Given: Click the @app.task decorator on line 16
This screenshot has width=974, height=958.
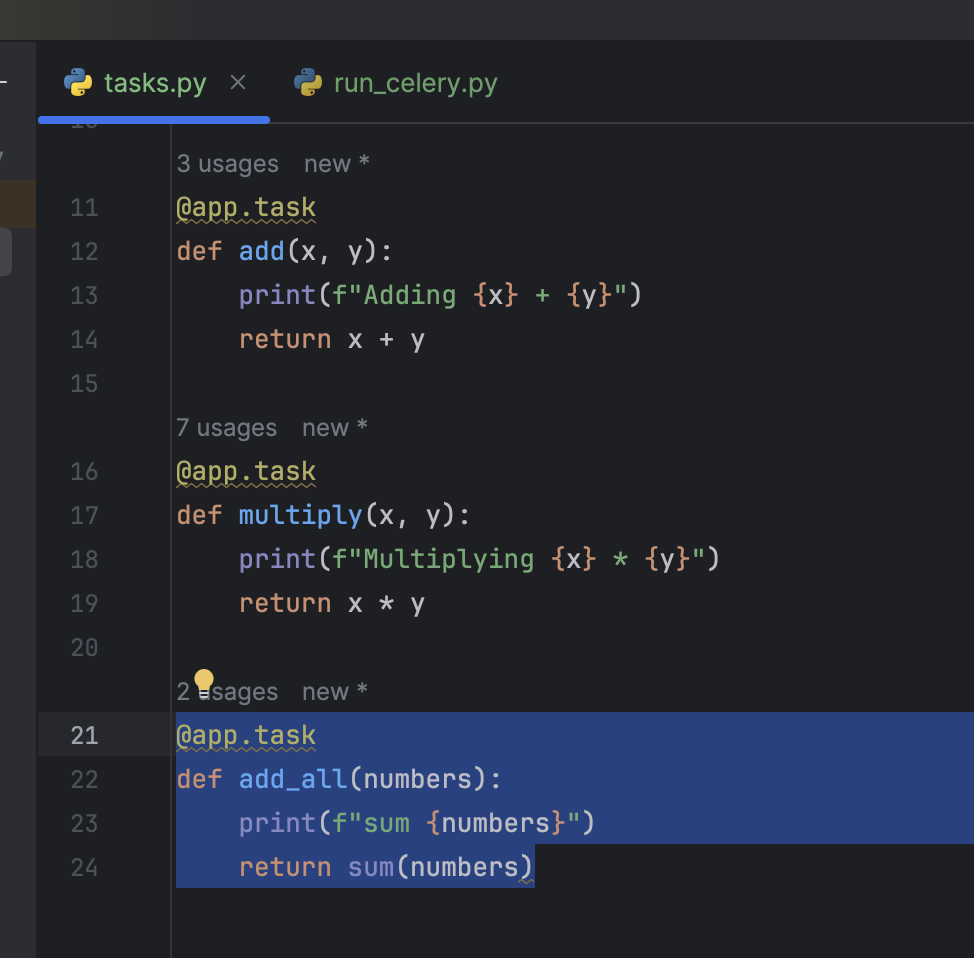Looking at the screenshot, I should click(x=246, y=472).
